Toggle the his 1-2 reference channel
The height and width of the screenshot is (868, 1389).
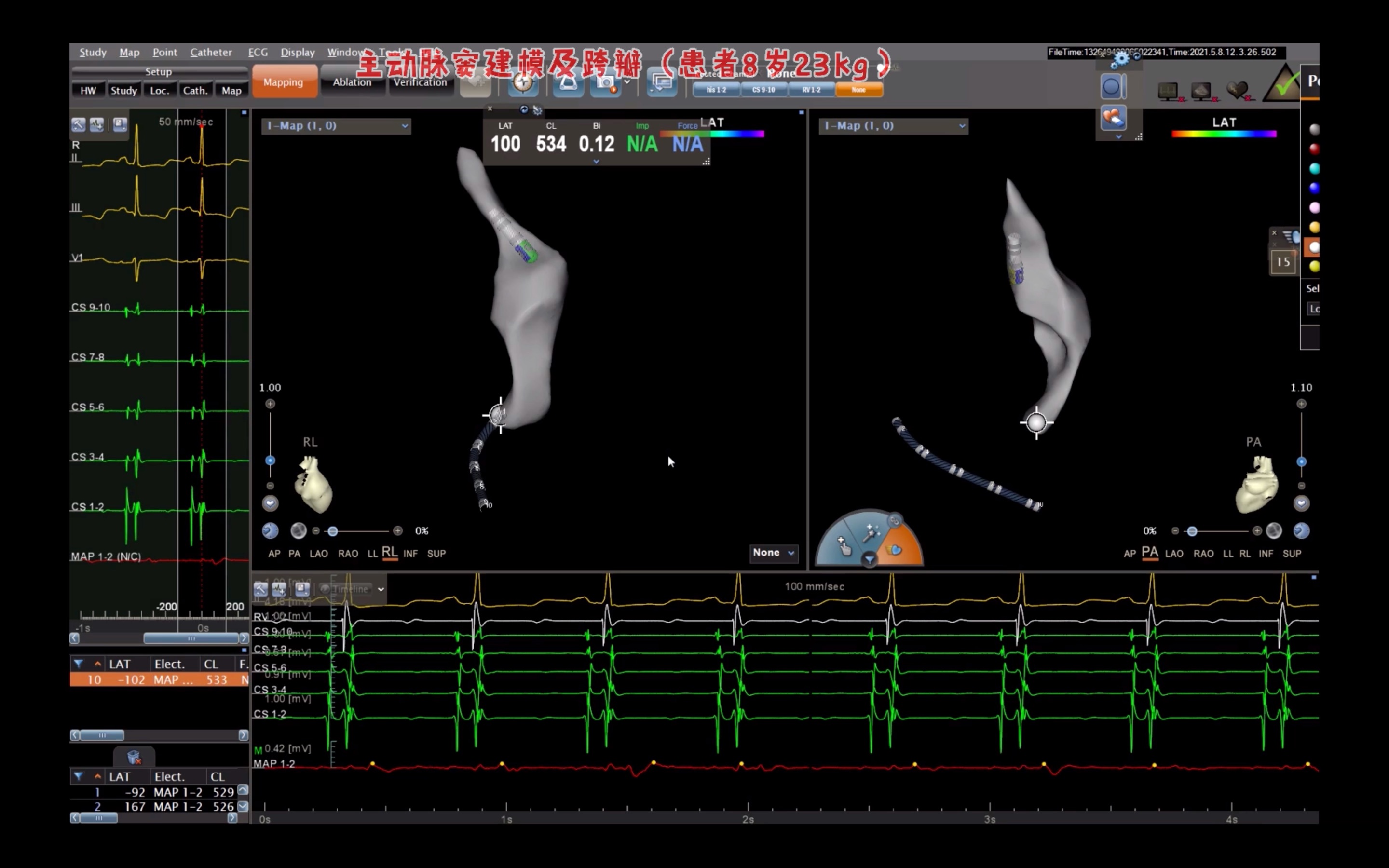pyautogui.click(x=716, y=90)
